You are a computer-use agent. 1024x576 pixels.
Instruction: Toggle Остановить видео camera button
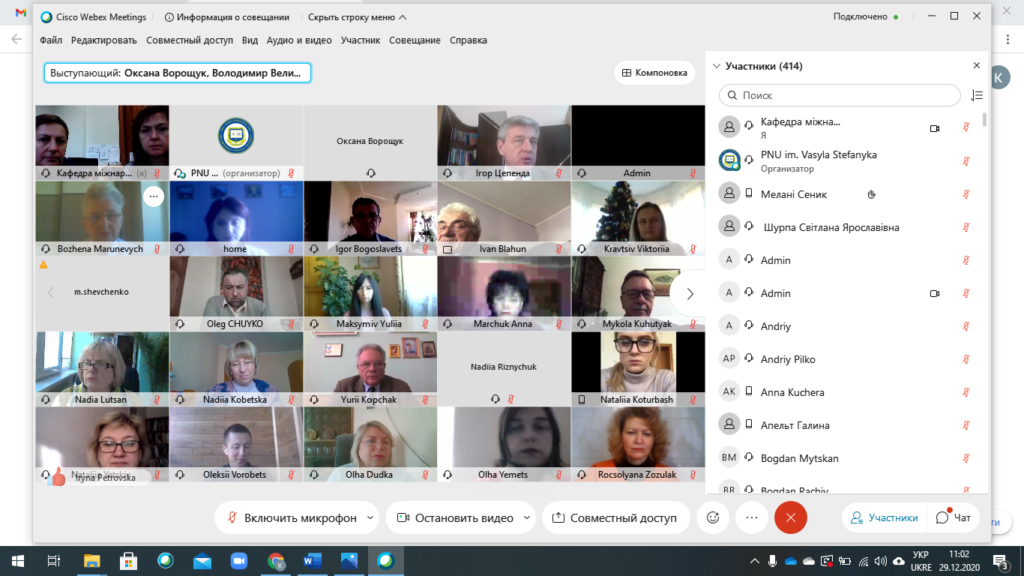[x=455, y=518]
